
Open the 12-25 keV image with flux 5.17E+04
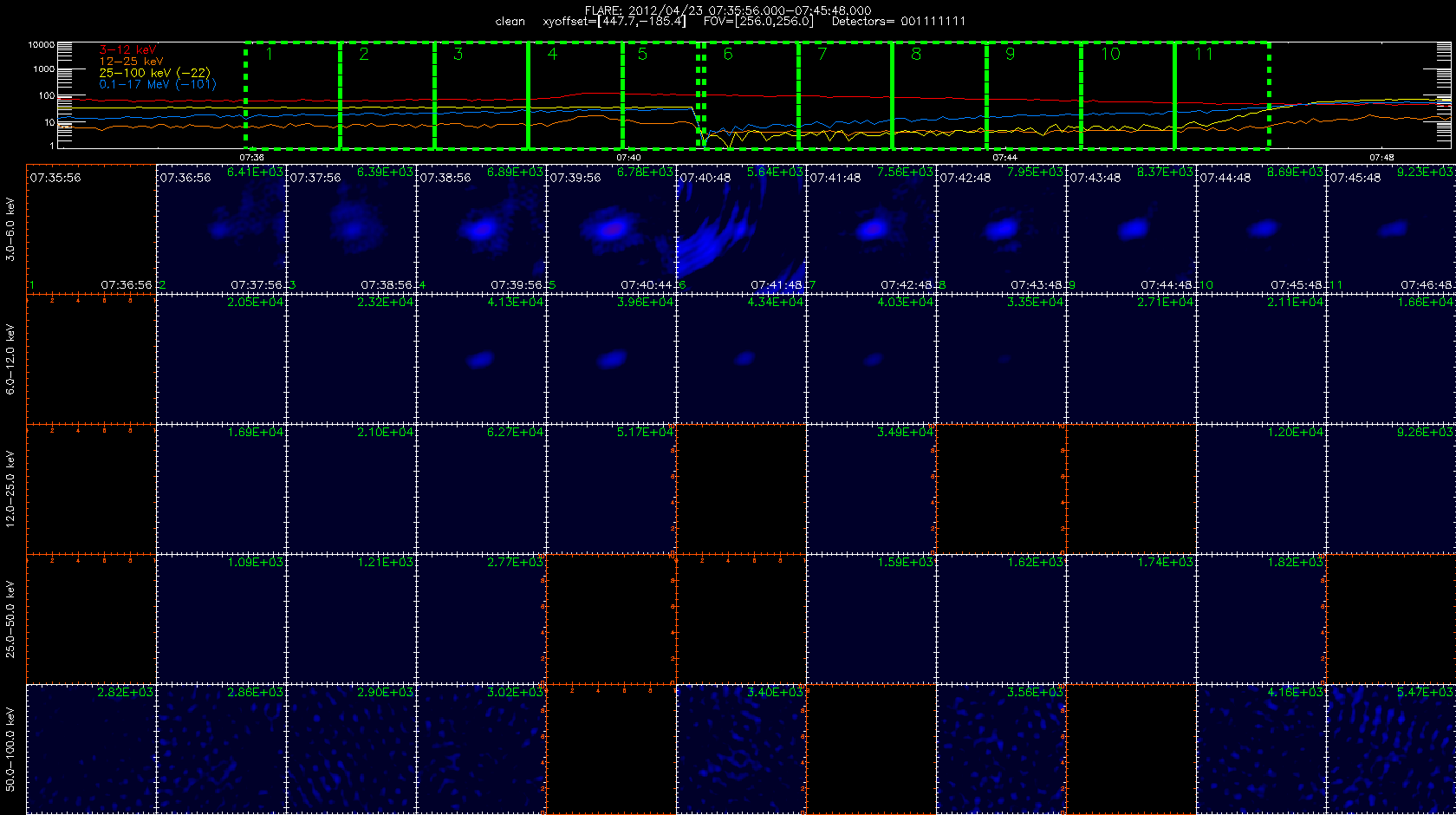click(x=611, y=489)
